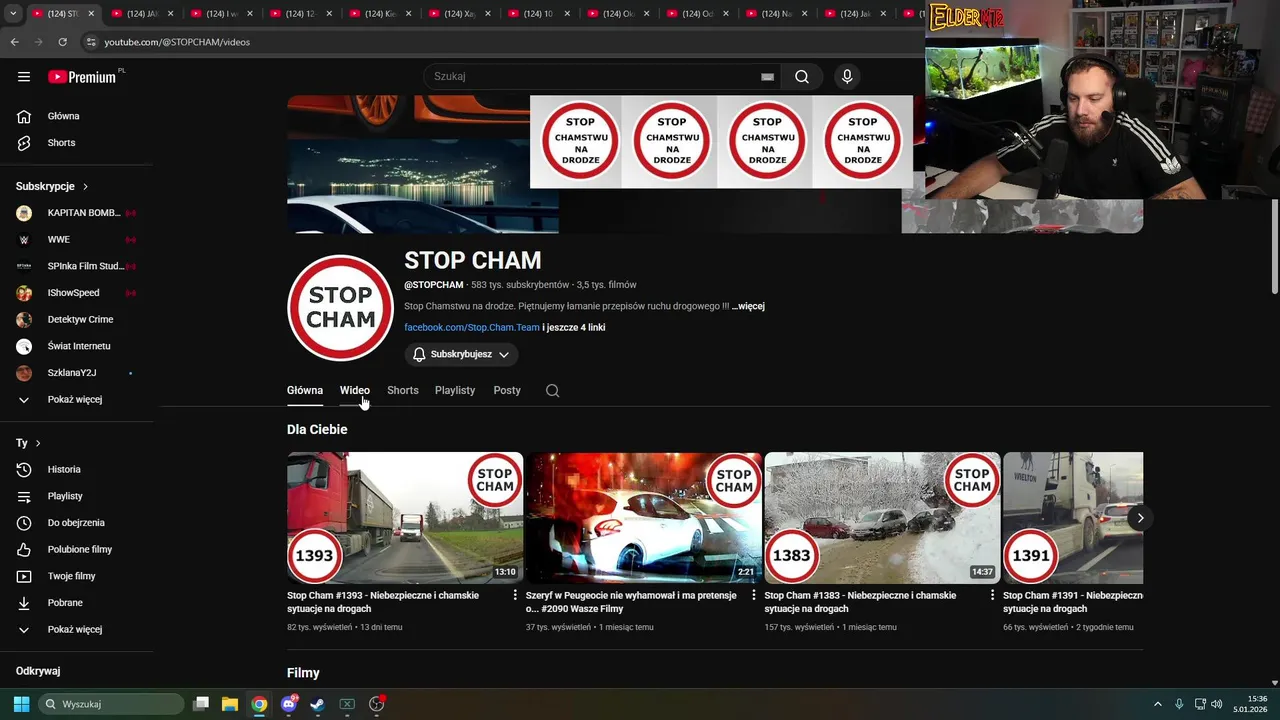
Task: Switch to the Wideo channel tab
Action: click(x=355, y=390)
